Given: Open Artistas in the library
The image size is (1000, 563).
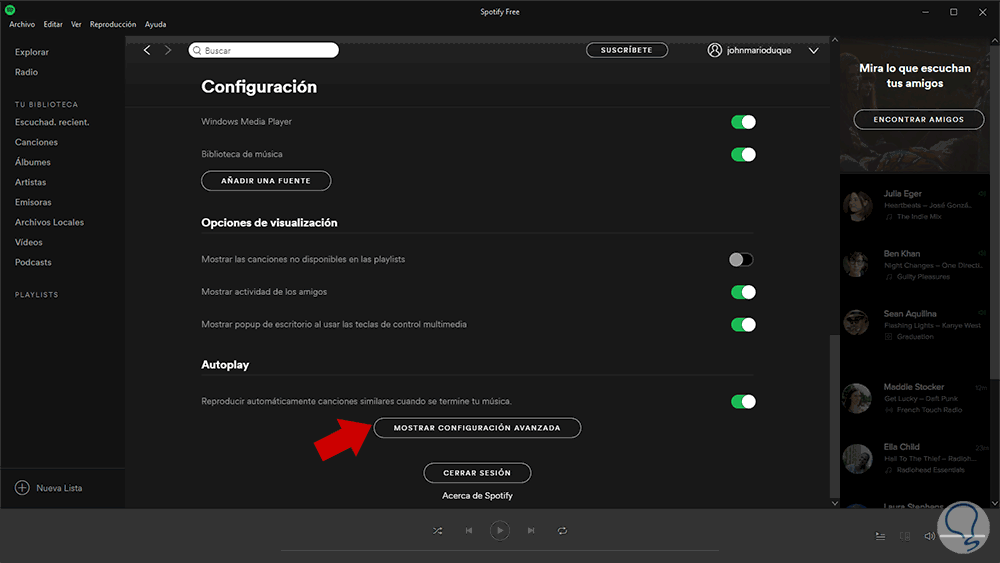Looking at the screenshot, I should pos(31,182).
